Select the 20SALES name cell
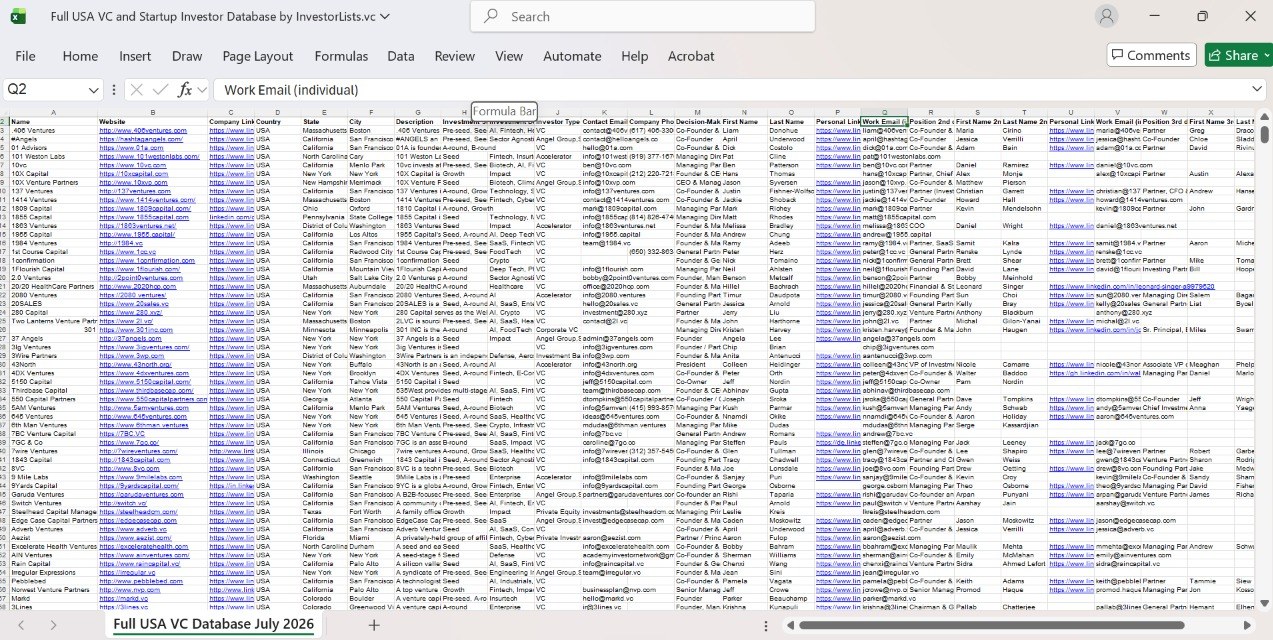1273x640 pixels. click(x=54, y=304)
